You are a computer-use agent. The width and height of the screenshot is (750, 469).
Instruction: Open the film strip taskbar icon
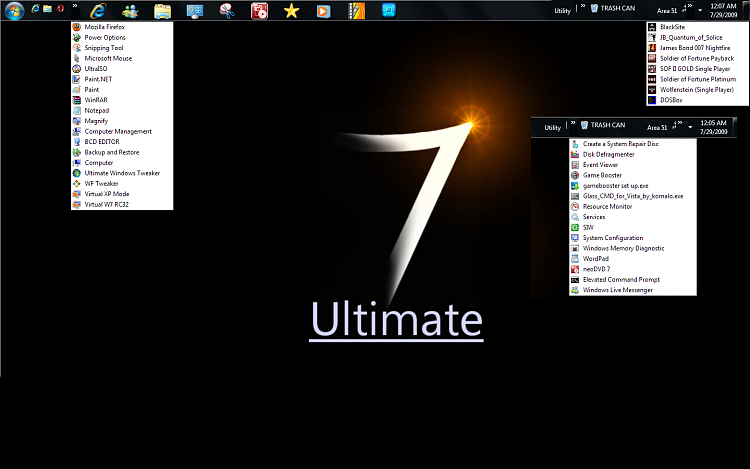[x=356, y=11]
